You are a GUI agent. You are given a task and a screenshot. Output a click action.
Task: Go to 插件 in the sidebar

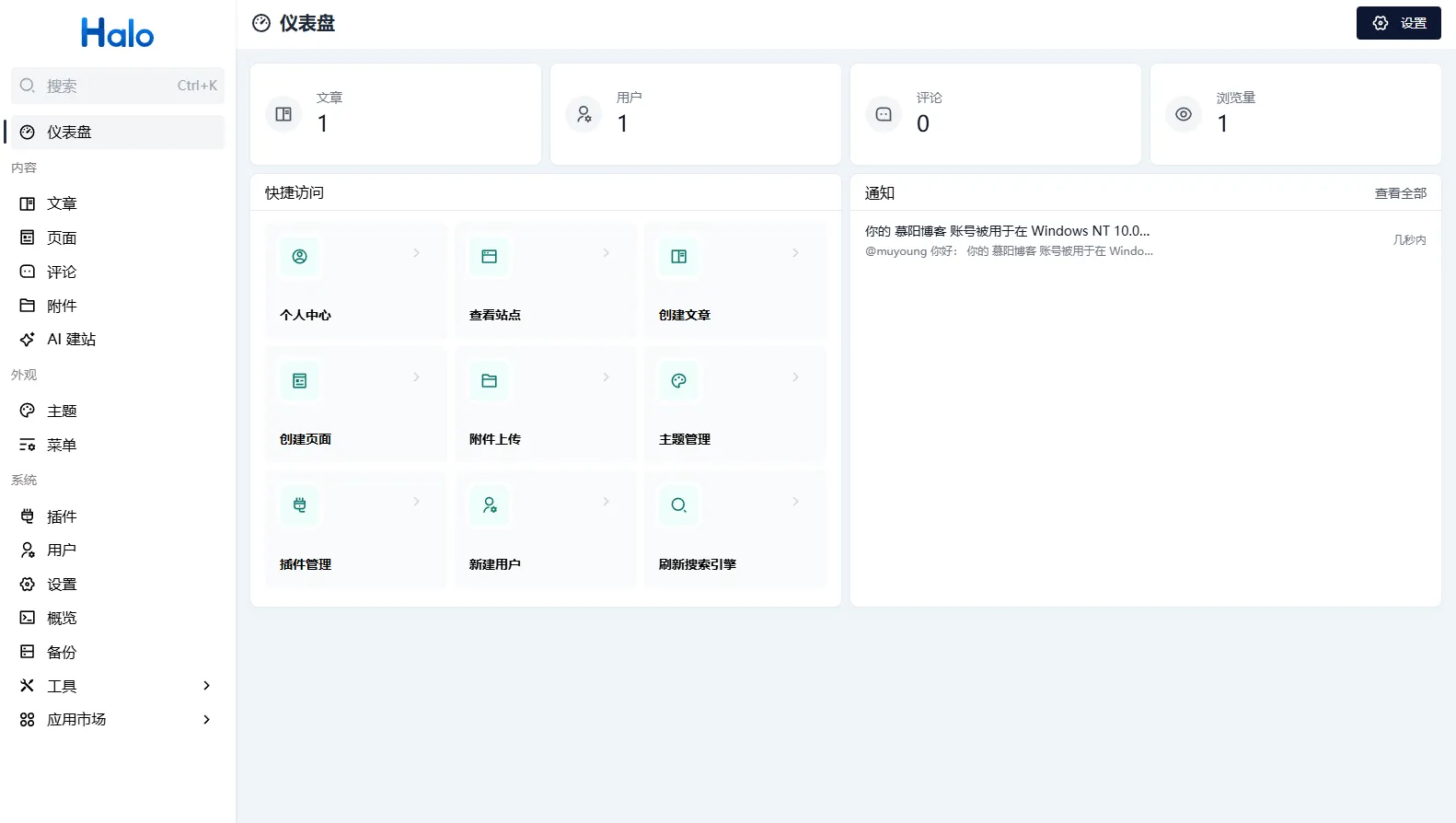(x=62, y=516)
